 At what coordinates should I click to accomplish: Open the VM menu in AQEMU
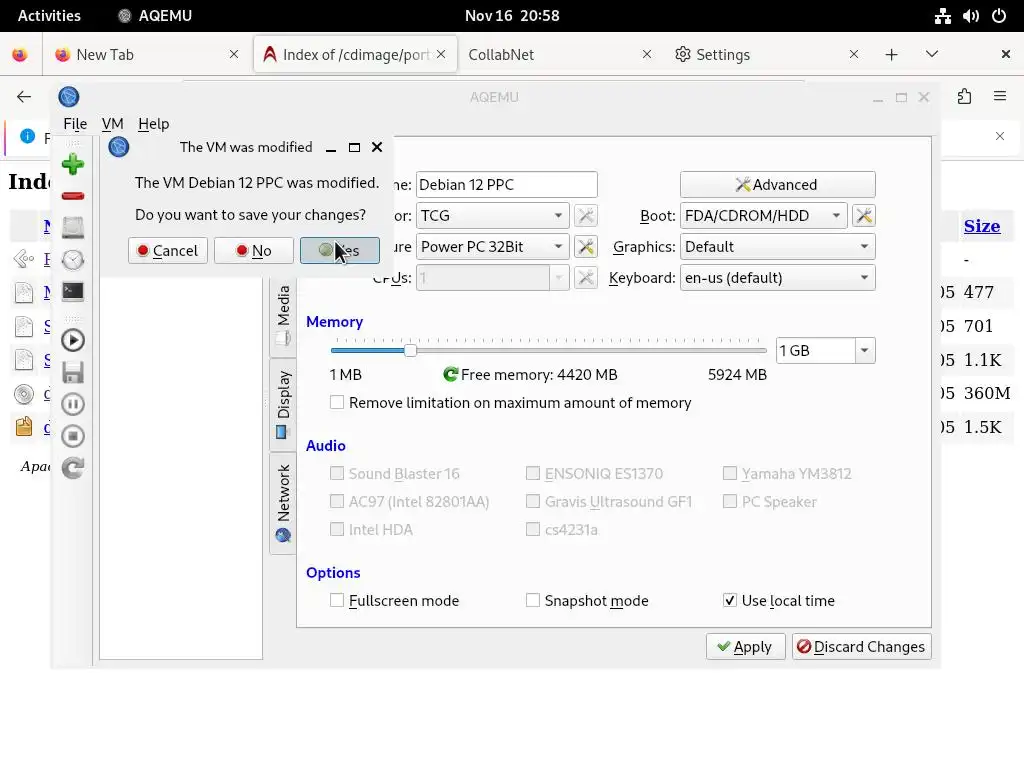click(112, 123)
